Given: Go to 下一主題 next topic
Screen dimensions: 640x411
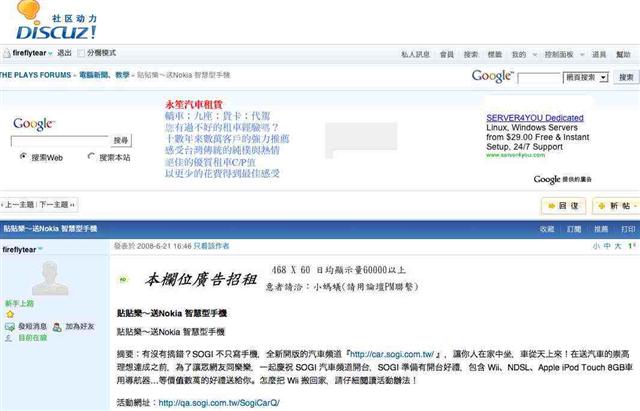Looking at the screenshot, I should [56, 204].
